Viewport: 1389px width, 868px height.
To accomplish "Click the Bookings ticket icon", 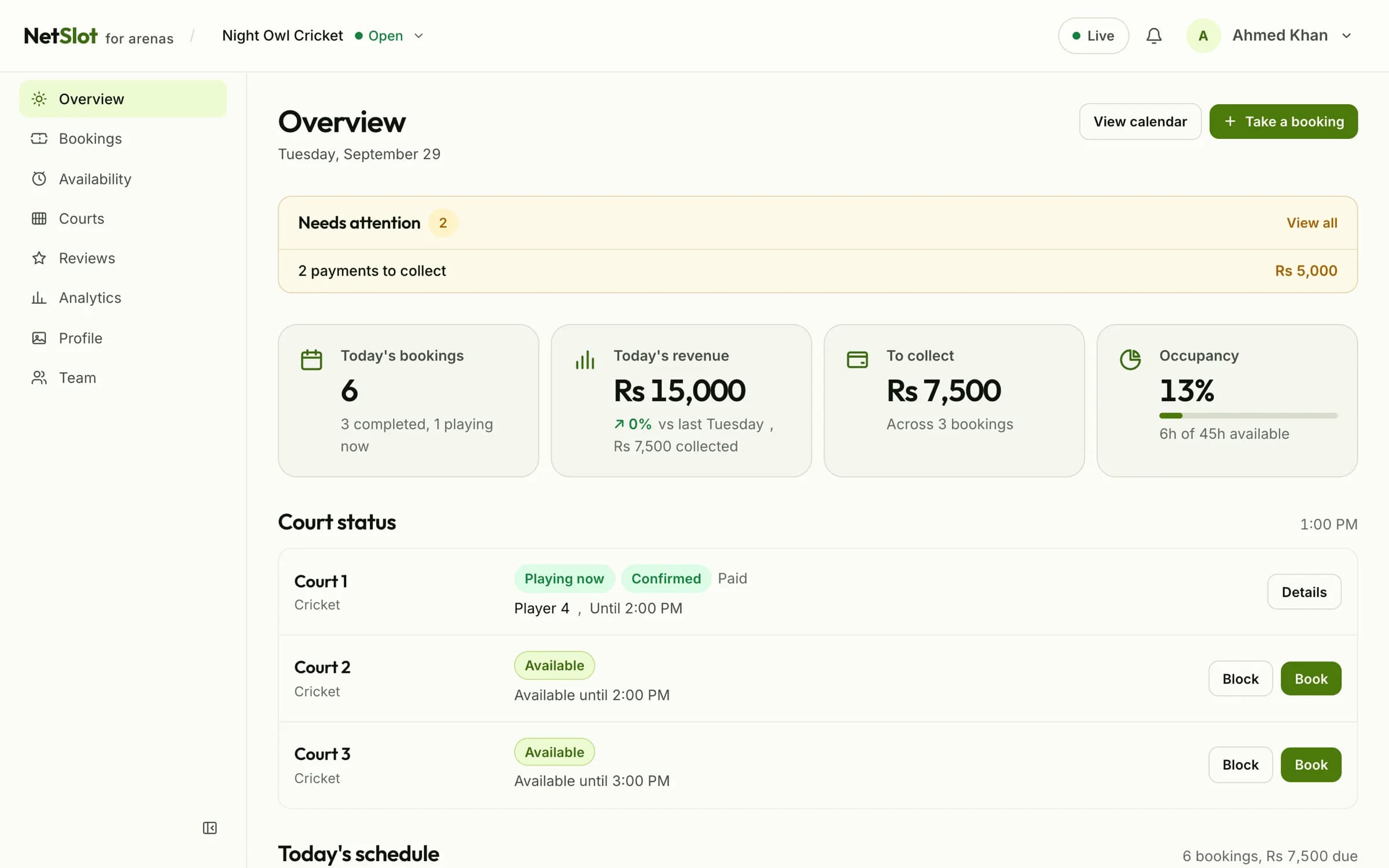I will click(x=39, y=138).
